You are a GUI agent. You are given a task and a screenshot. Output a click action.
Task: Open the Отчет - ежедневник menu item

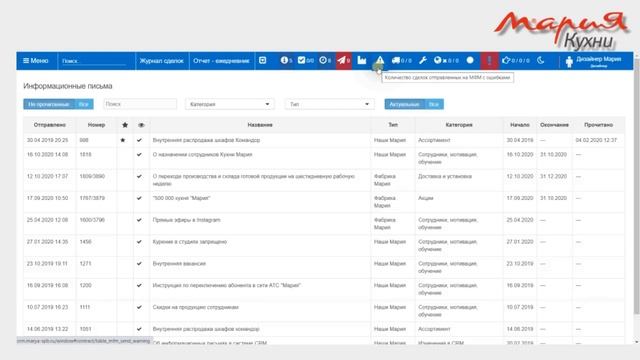[x=221, y=61]
